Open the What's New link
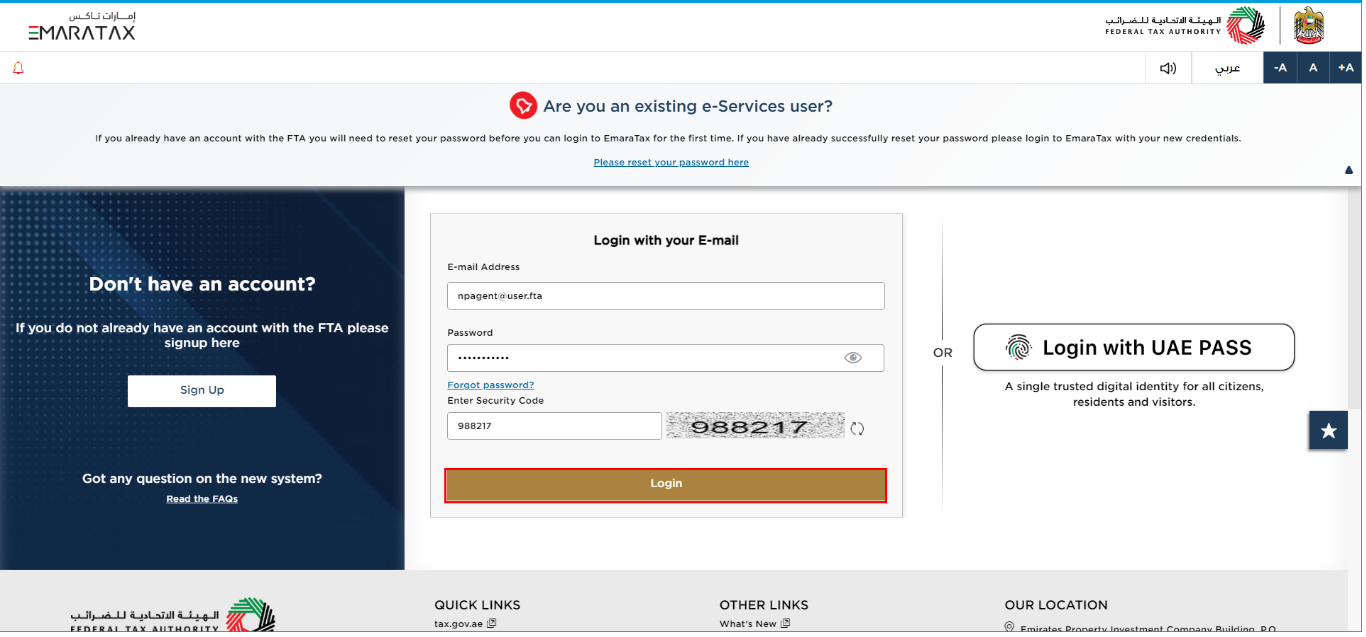Viewport: 1366px width, 637px height. point(755,624)
